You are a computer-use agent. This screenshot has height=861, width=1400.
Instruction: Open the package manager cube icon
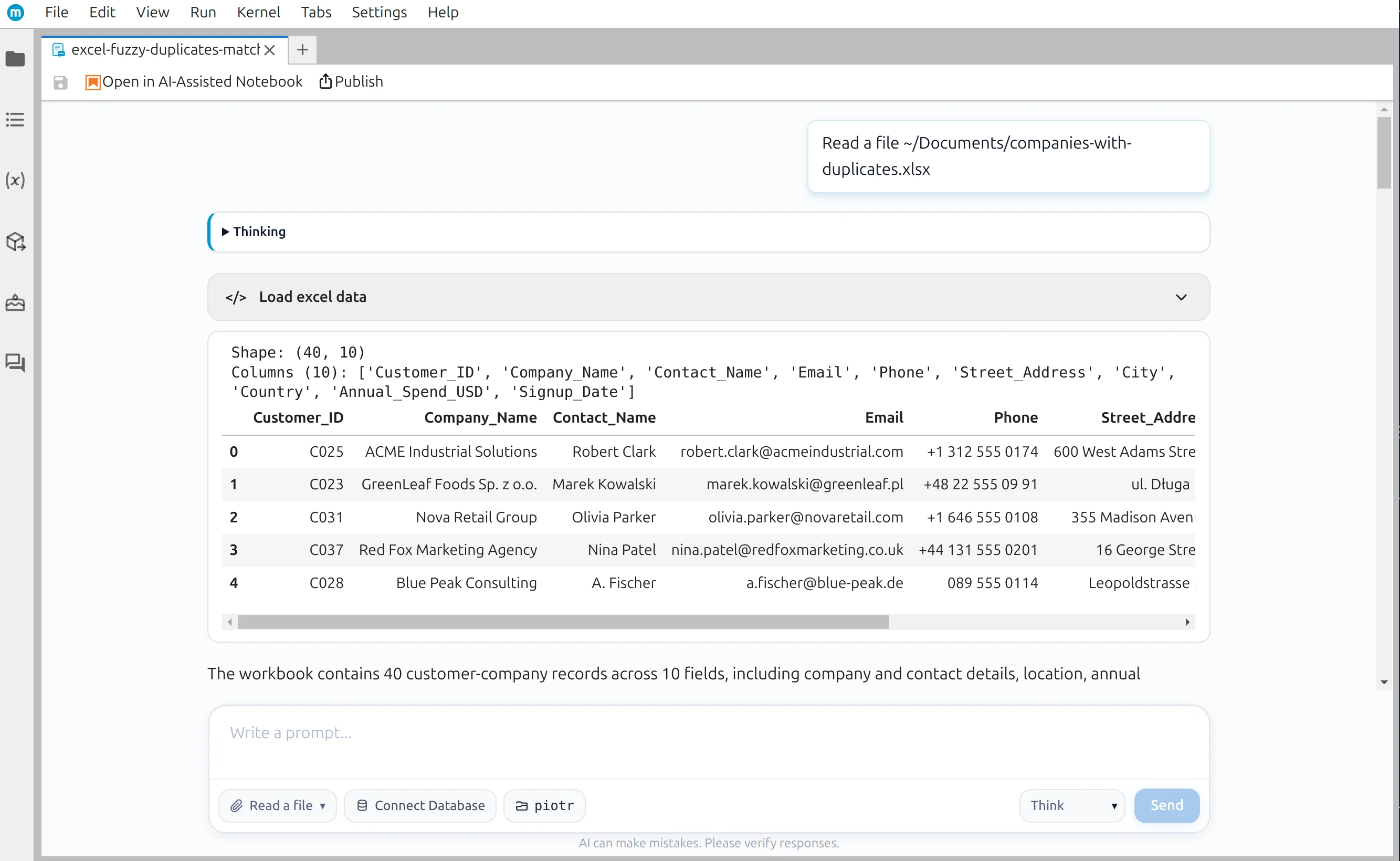15,241
